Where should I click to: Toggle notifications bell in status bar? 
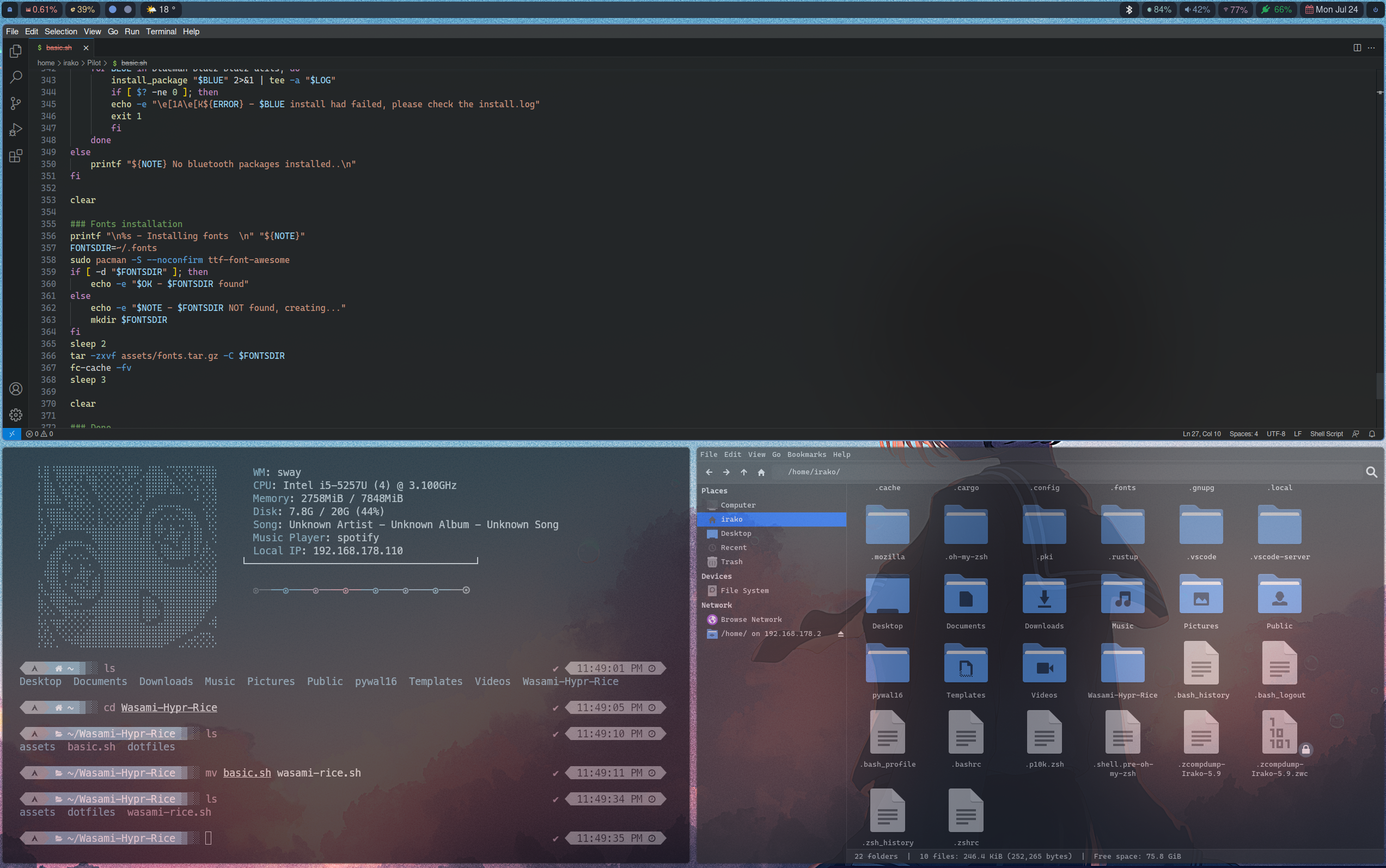[x=1372, y=434]
